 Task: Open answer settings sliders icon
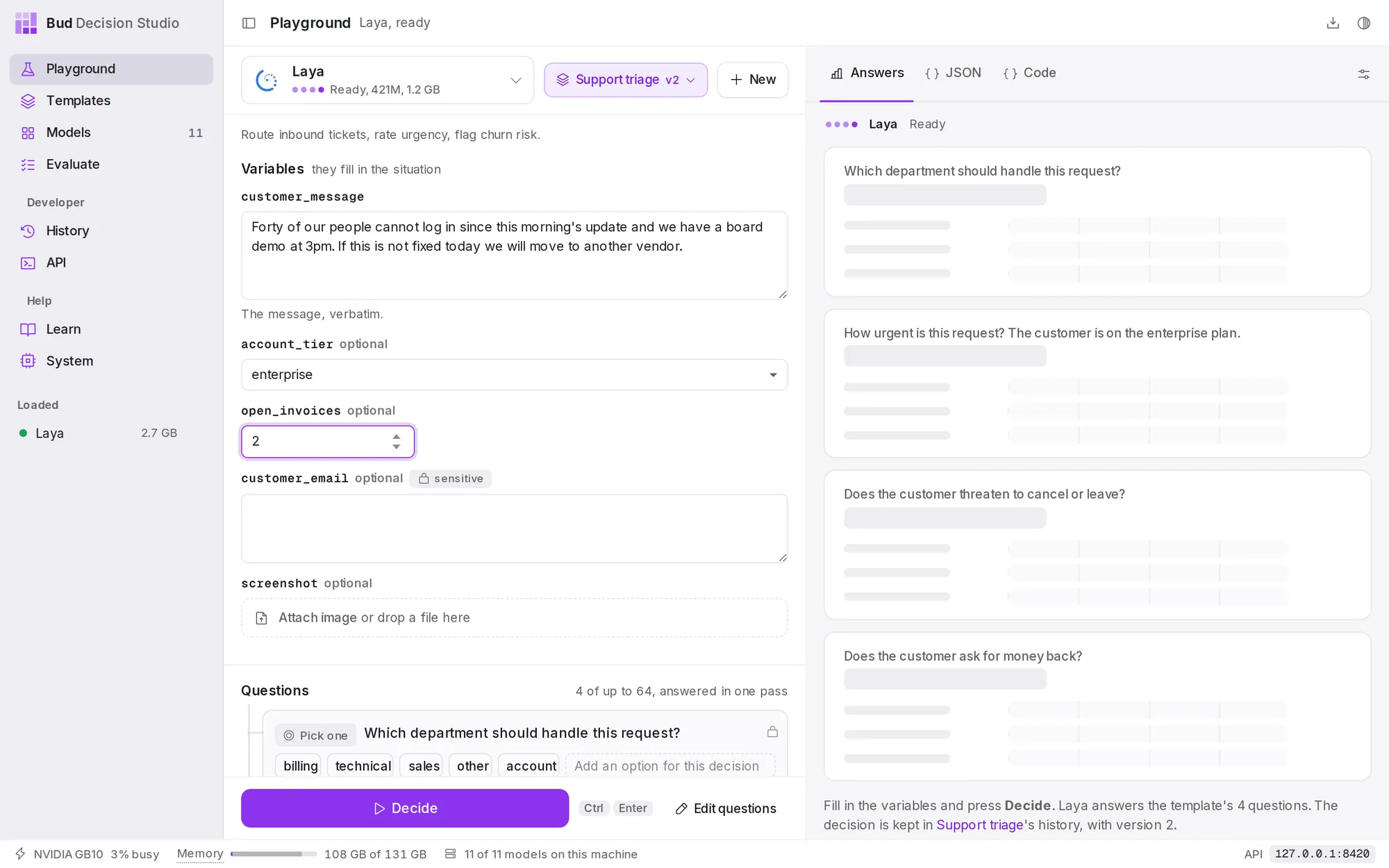pos(1364,74)
